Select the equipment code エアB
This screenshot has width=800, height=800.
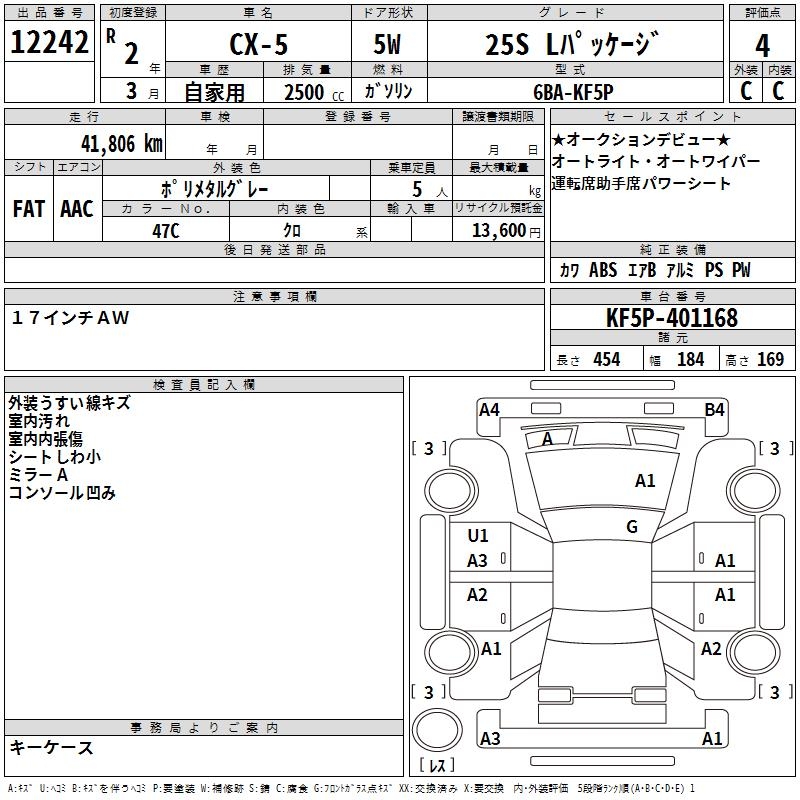point(642,270)
